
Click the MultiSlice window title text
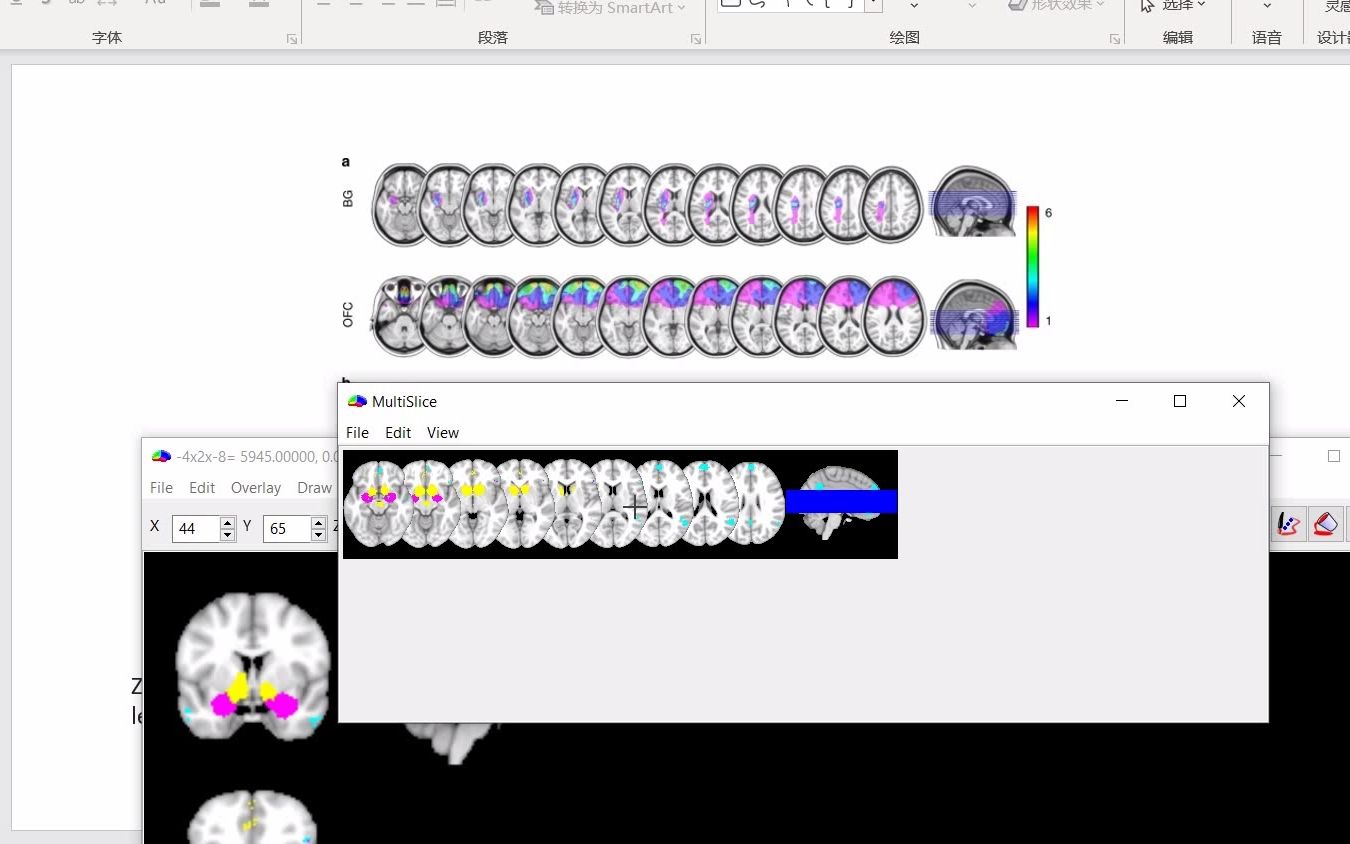point(404,401)
